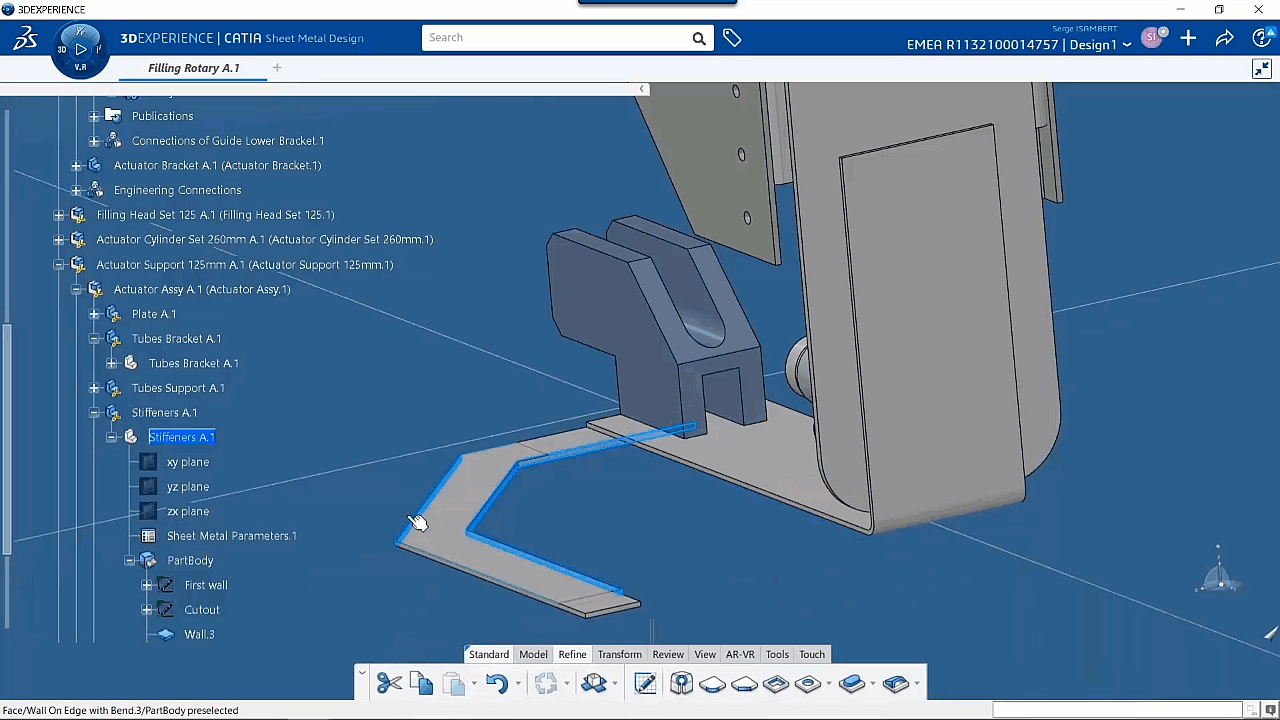Open the Transform tab
The height and width of the screenshot is (720, 1280).
click(x=620, y=654)
